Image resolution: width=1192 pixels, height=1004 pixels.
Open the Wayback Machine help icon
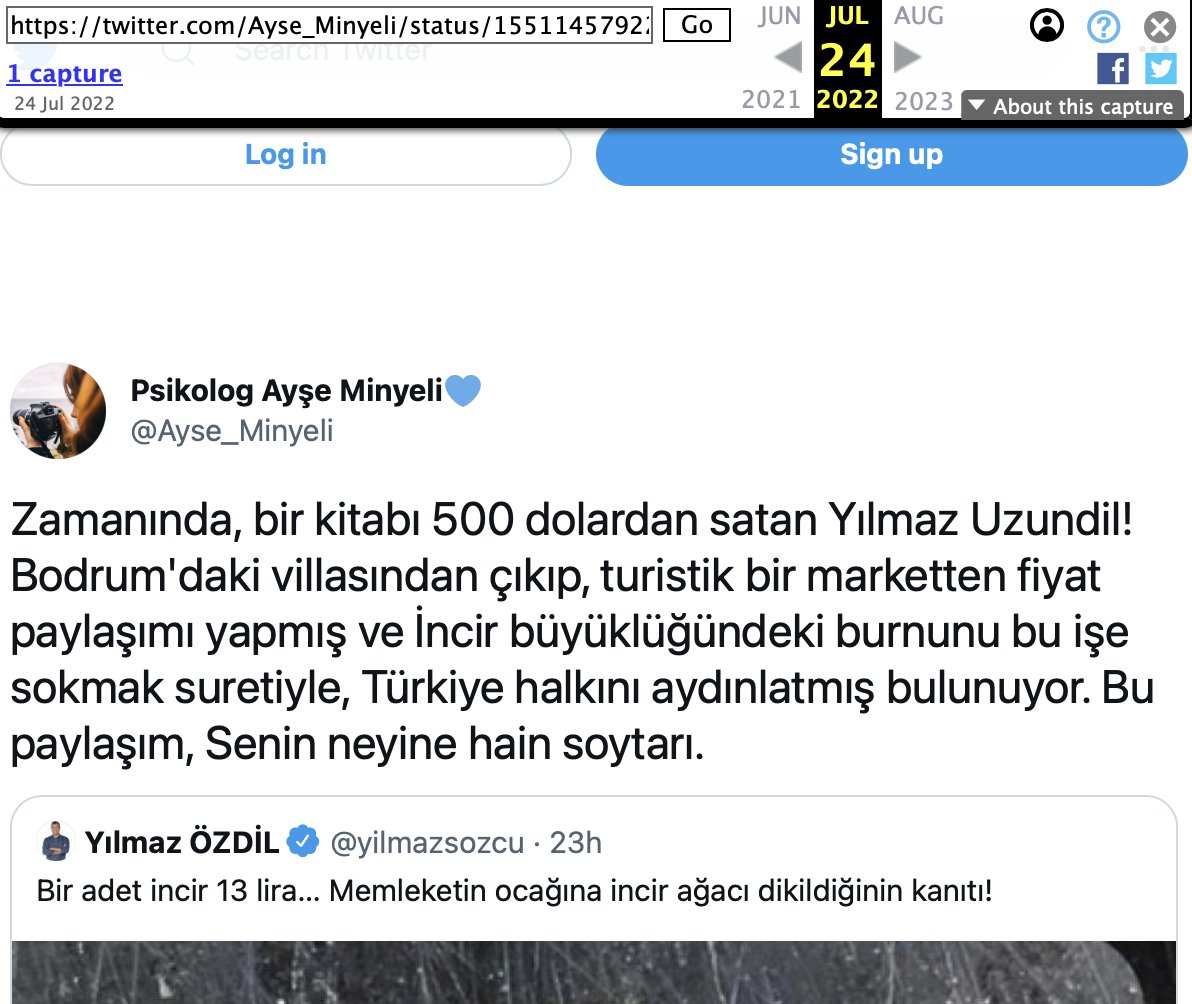(x=1103, y=27)
